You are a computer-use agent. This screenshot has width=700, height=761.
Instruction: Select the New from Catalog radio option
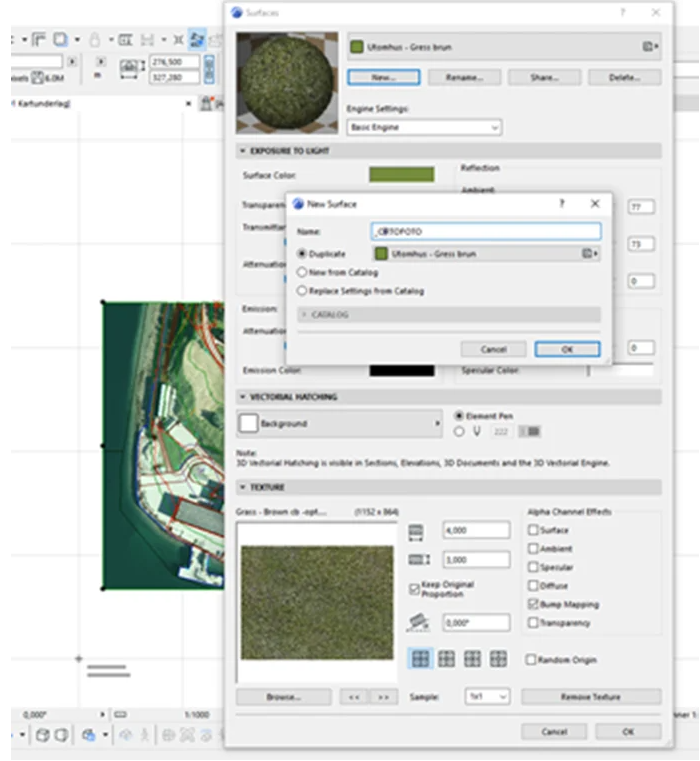[x=303, y=272]
